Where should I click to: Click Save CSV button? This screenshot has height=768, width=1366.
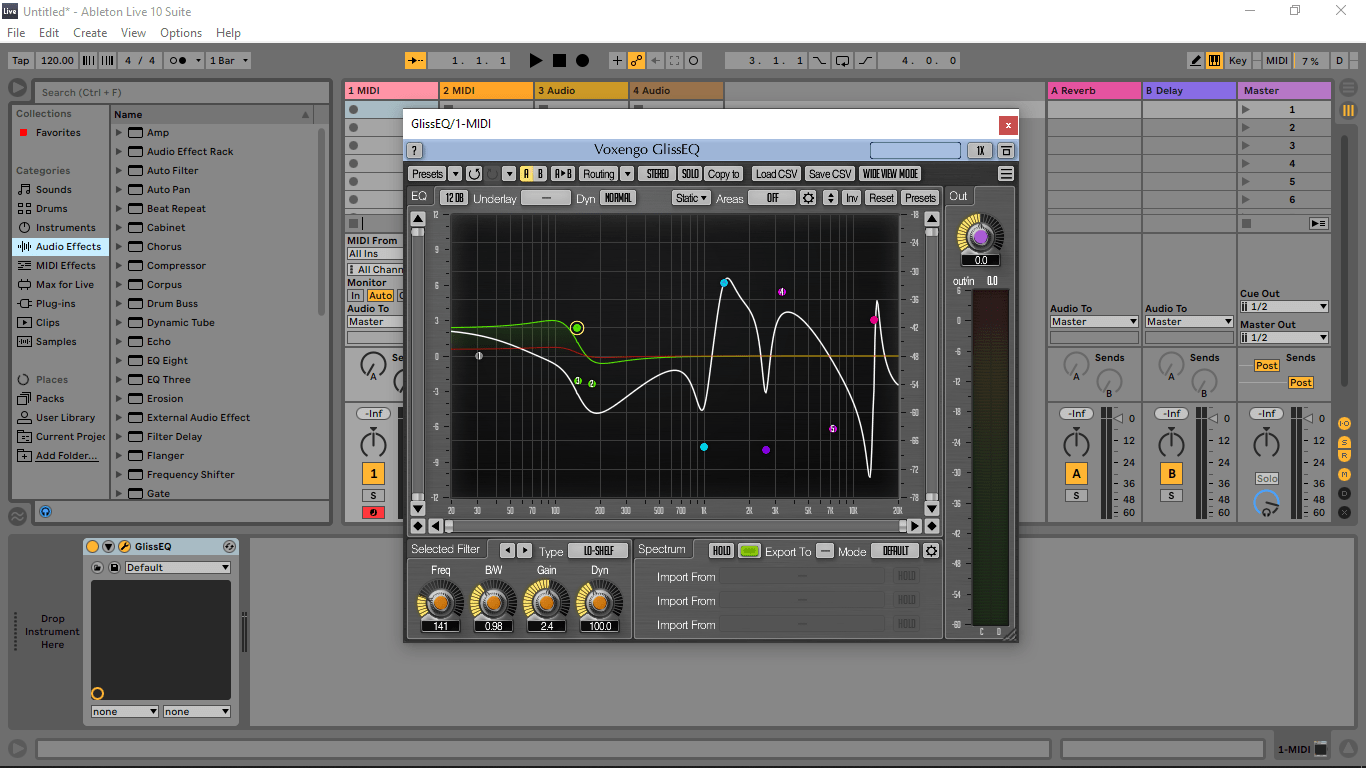pyautogui.click(x=830, y=173)
